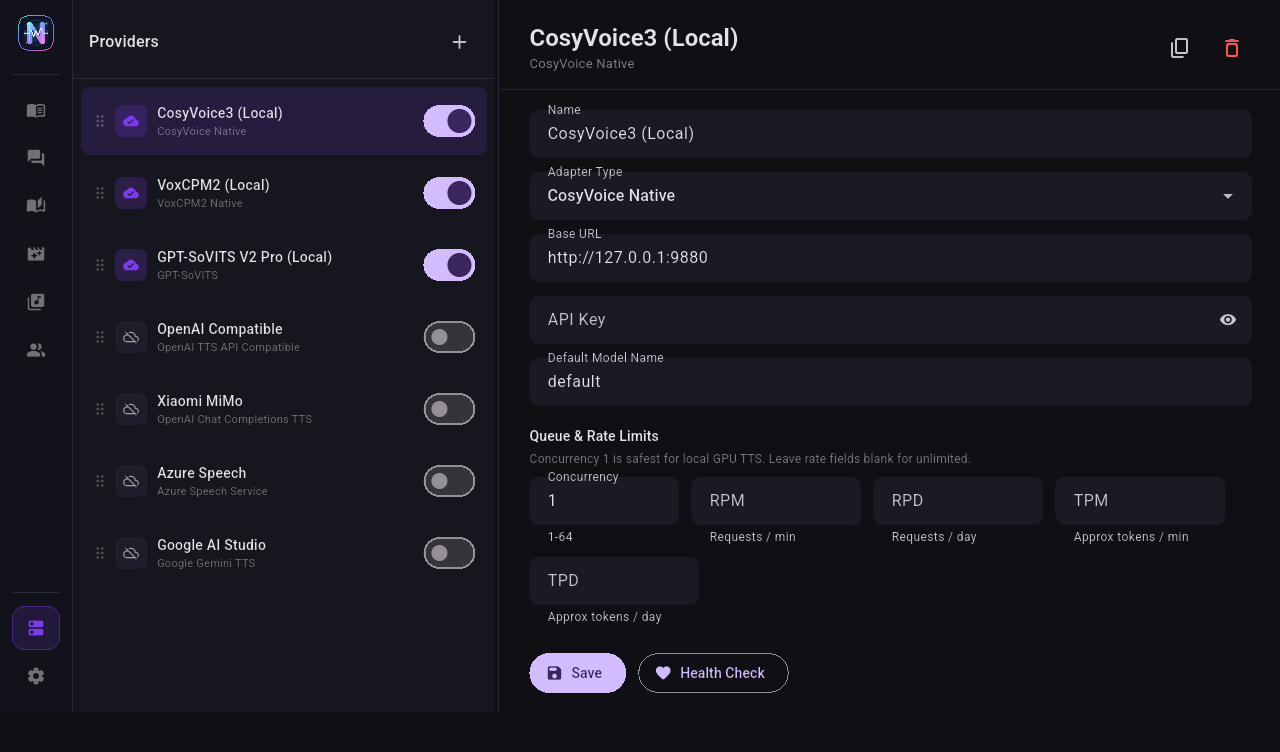Enable the Azure Speech provider toggle

click(x=449, y=481)
